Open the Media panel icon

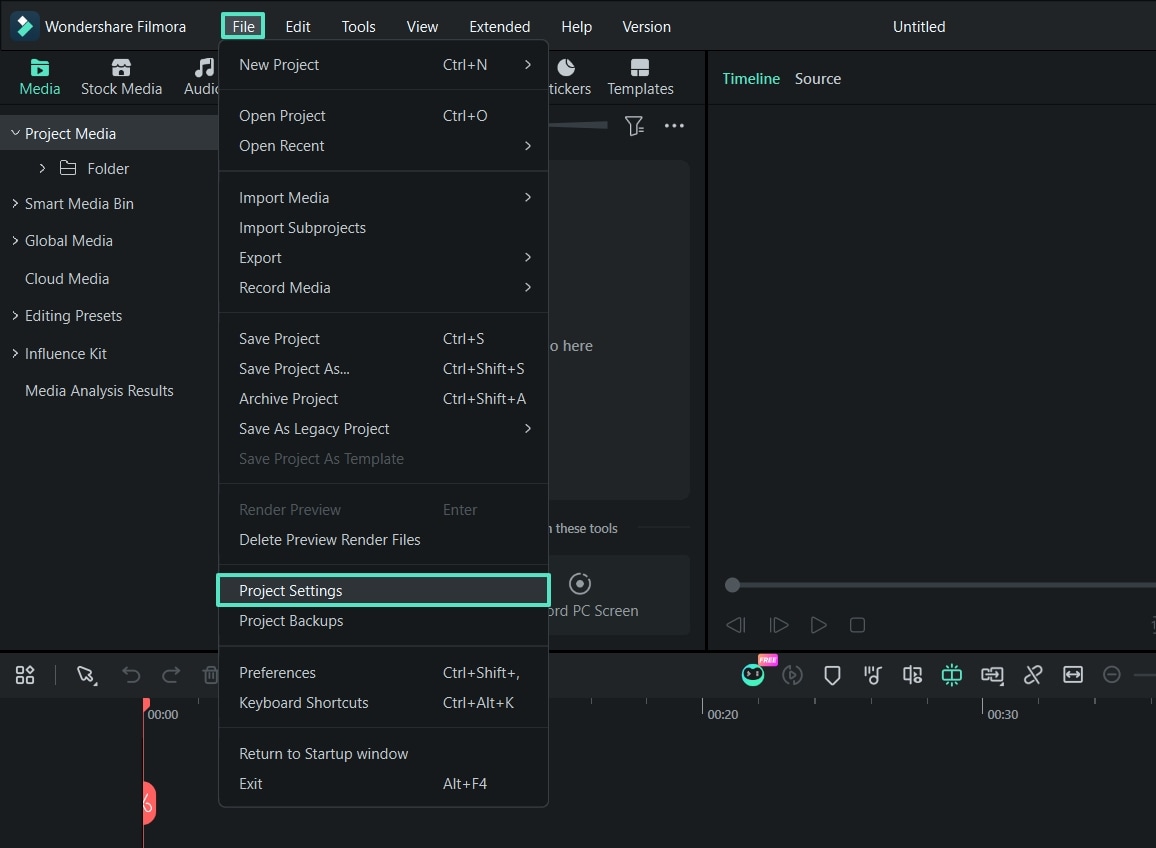coord(39,68)
